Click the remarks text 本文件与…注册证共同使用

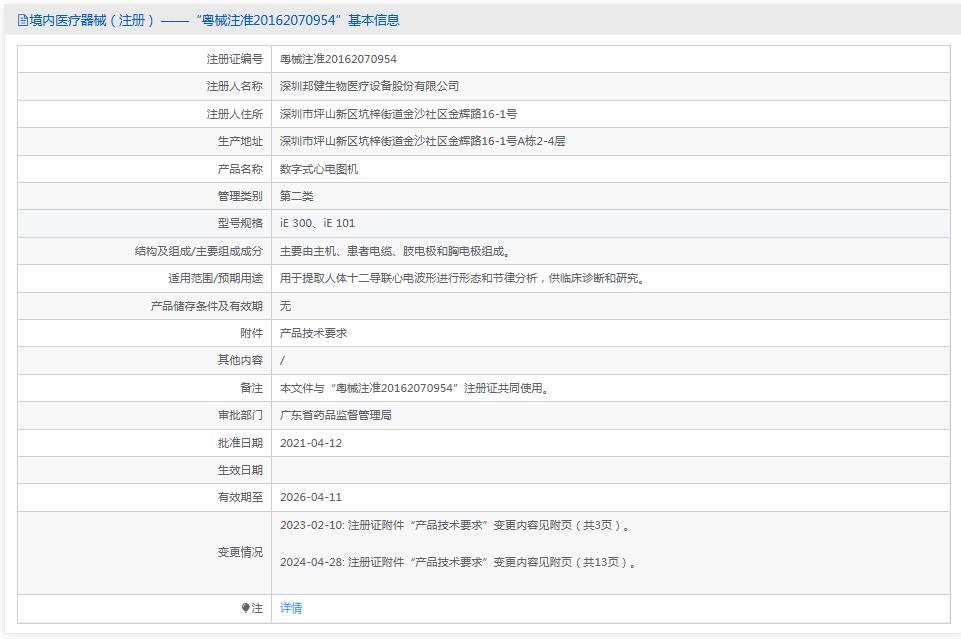pos(414,388)
